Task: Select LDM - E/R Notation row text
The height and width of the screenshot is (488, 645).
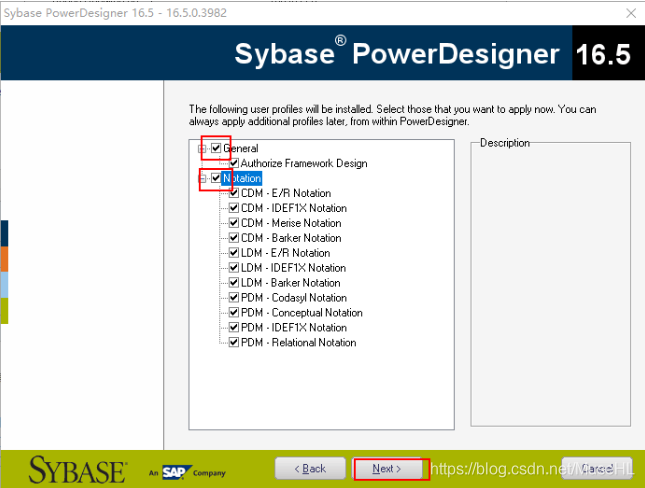Action: pos(285,253)
